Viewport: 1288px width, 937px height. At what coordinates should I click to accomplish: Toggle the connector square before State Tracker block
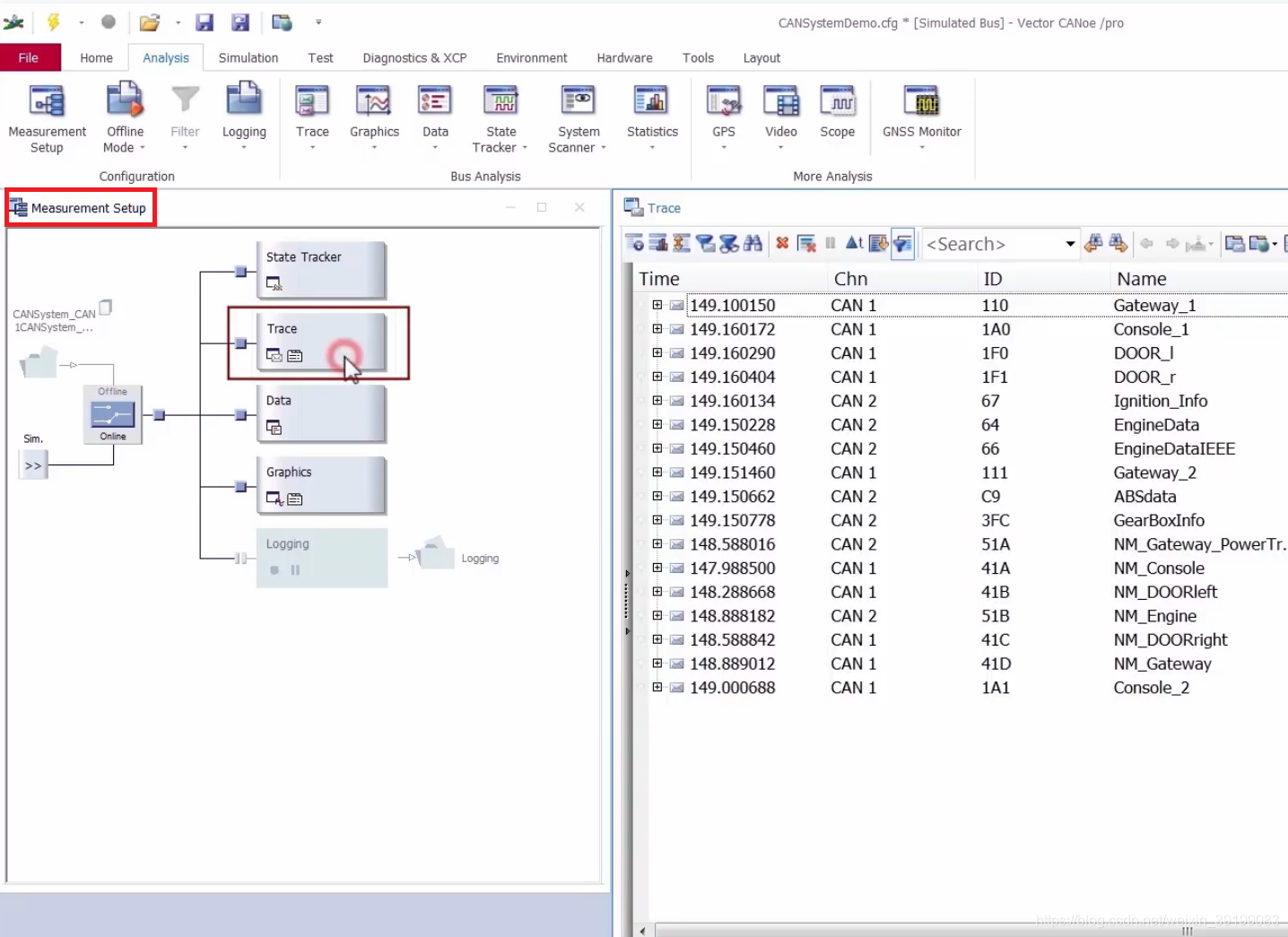coord(240,272)
